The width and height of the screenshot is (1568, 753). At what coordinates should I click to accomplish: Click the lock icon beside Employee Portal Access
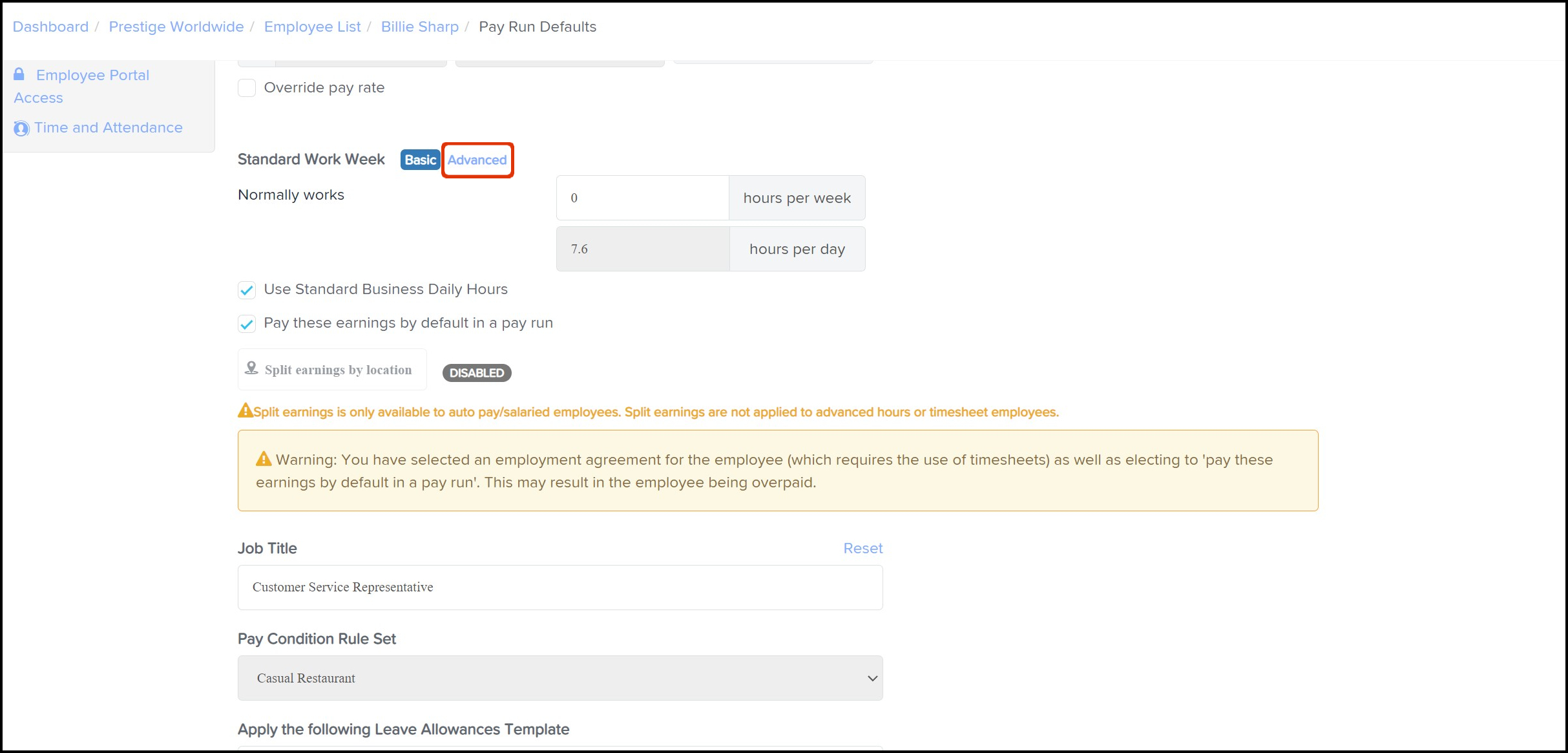tap(19, 74)
